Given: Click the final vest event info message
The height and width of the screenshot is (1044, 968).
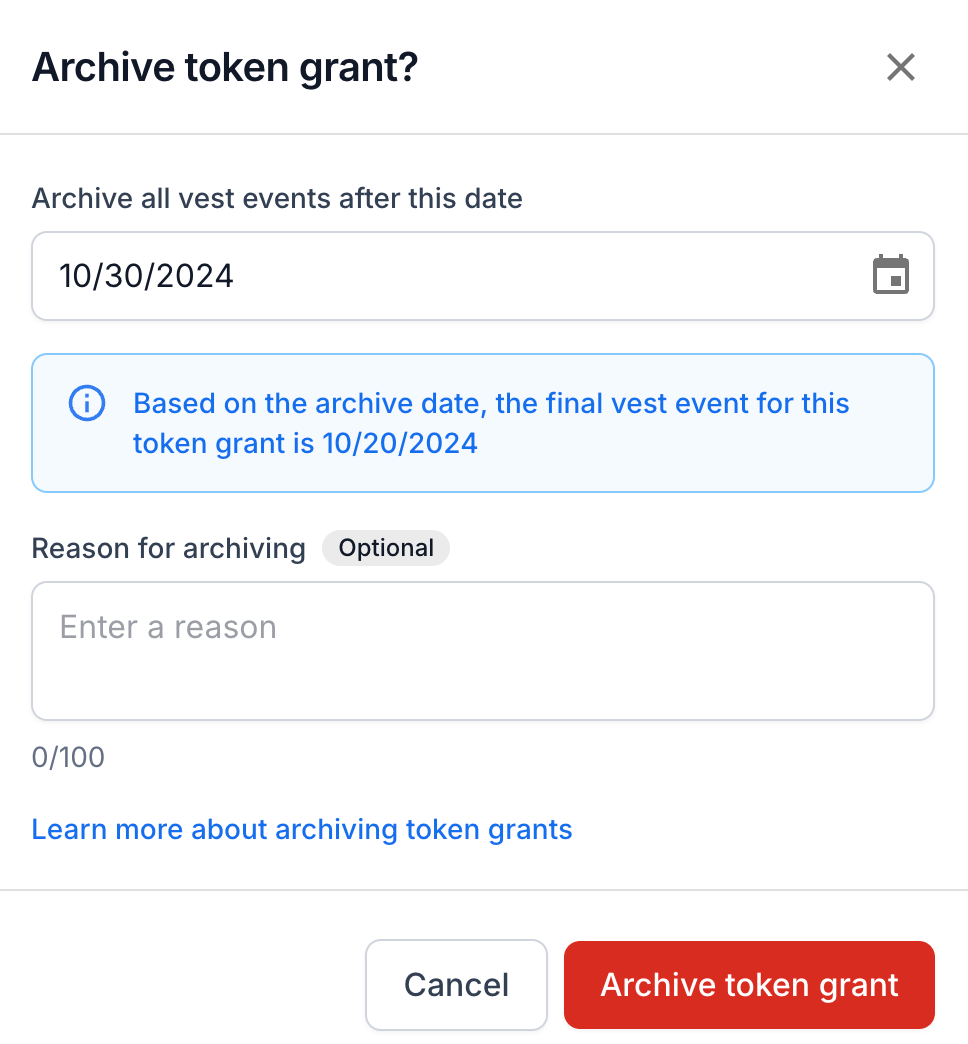Looking at the screenshot, I should pyautogui.click(x=491, y=423).
